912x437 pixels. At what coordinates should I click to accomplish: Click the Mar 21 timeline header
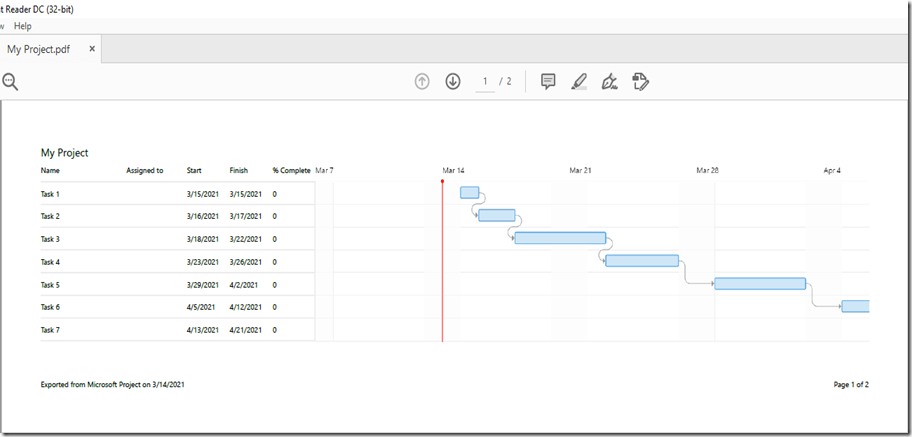(x=580, y=171)
